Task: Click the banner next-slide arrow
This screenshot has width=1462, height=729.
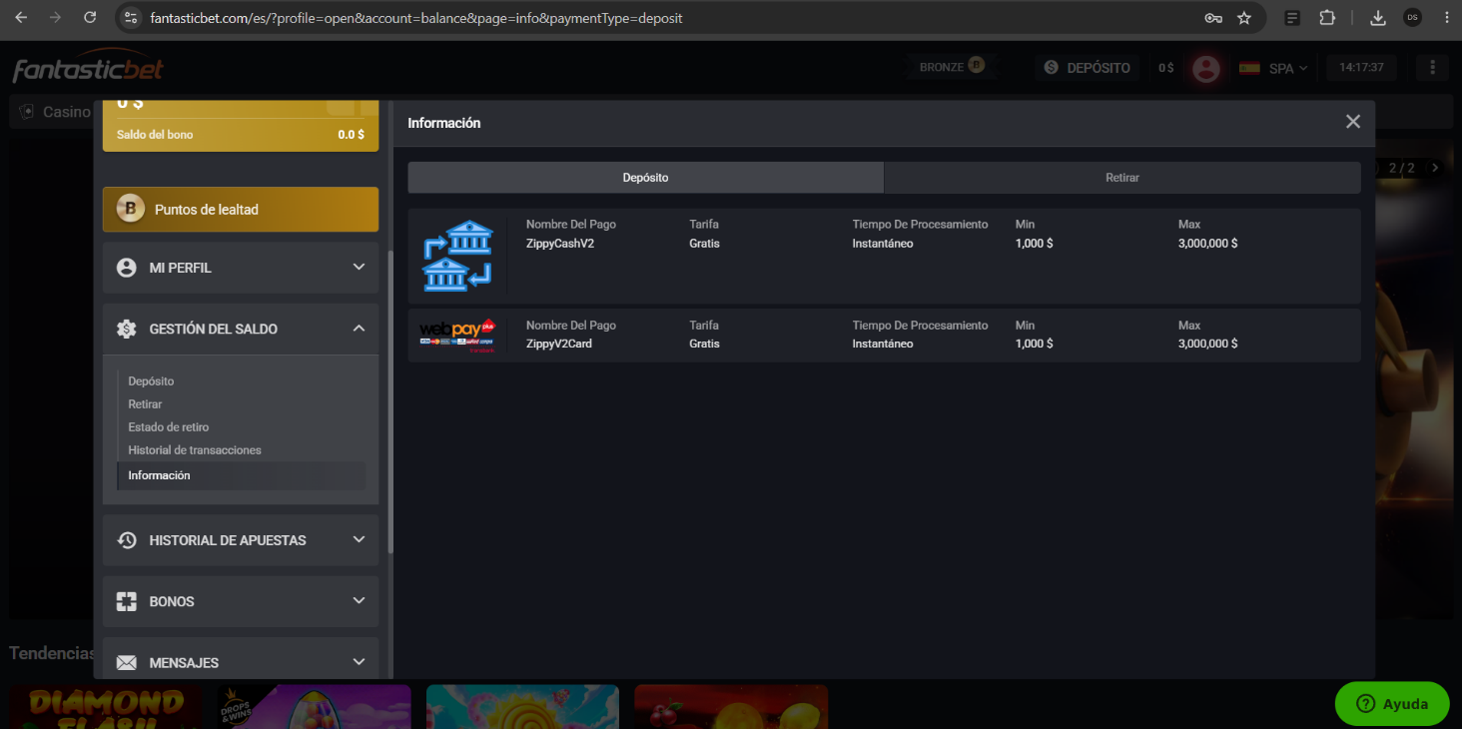Action: [x=1435, y=168]
